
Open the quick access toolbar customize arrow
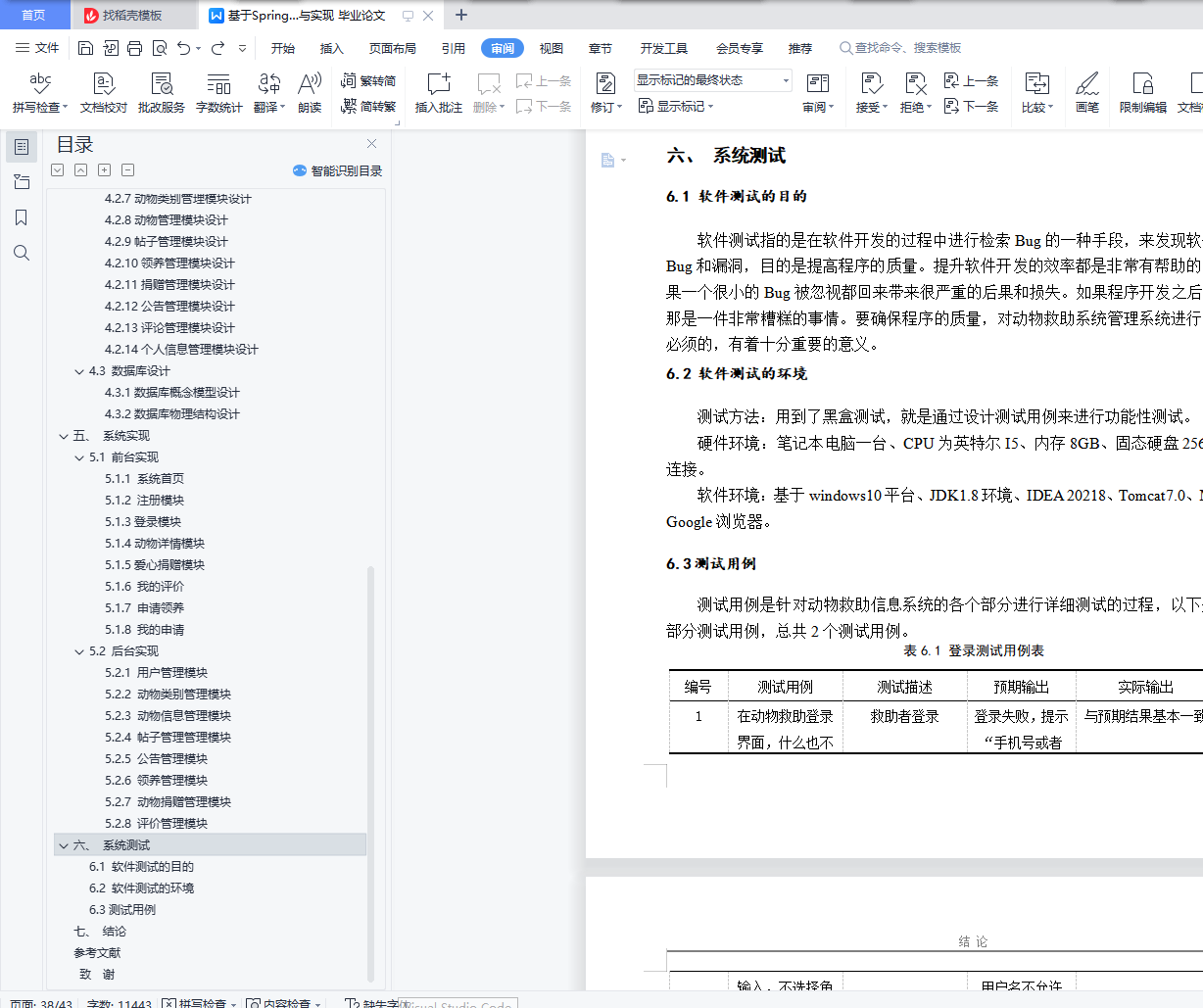(x=242, y=48)
